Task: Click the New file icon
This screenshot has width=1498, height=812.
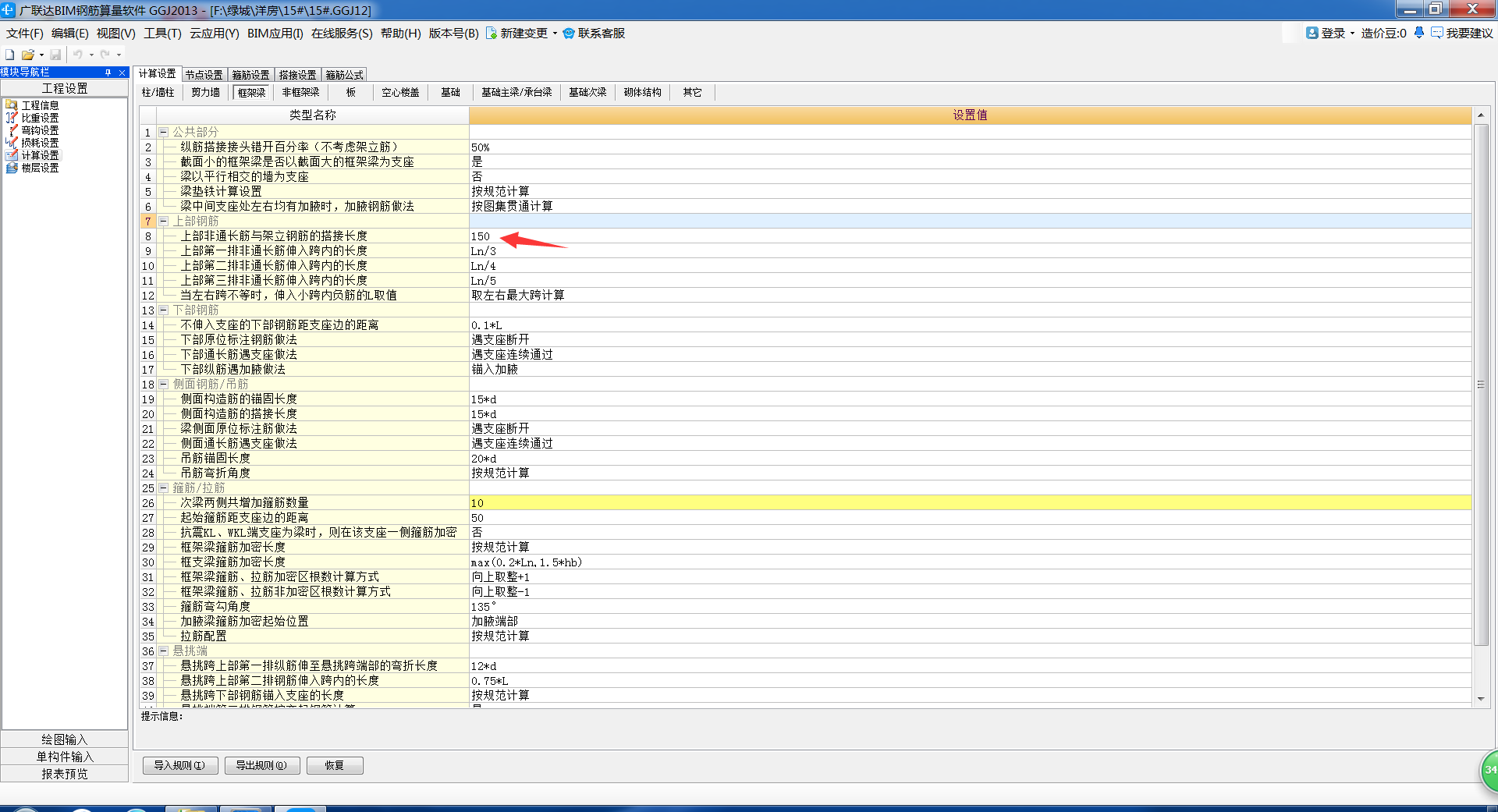Action: point(10,55)
